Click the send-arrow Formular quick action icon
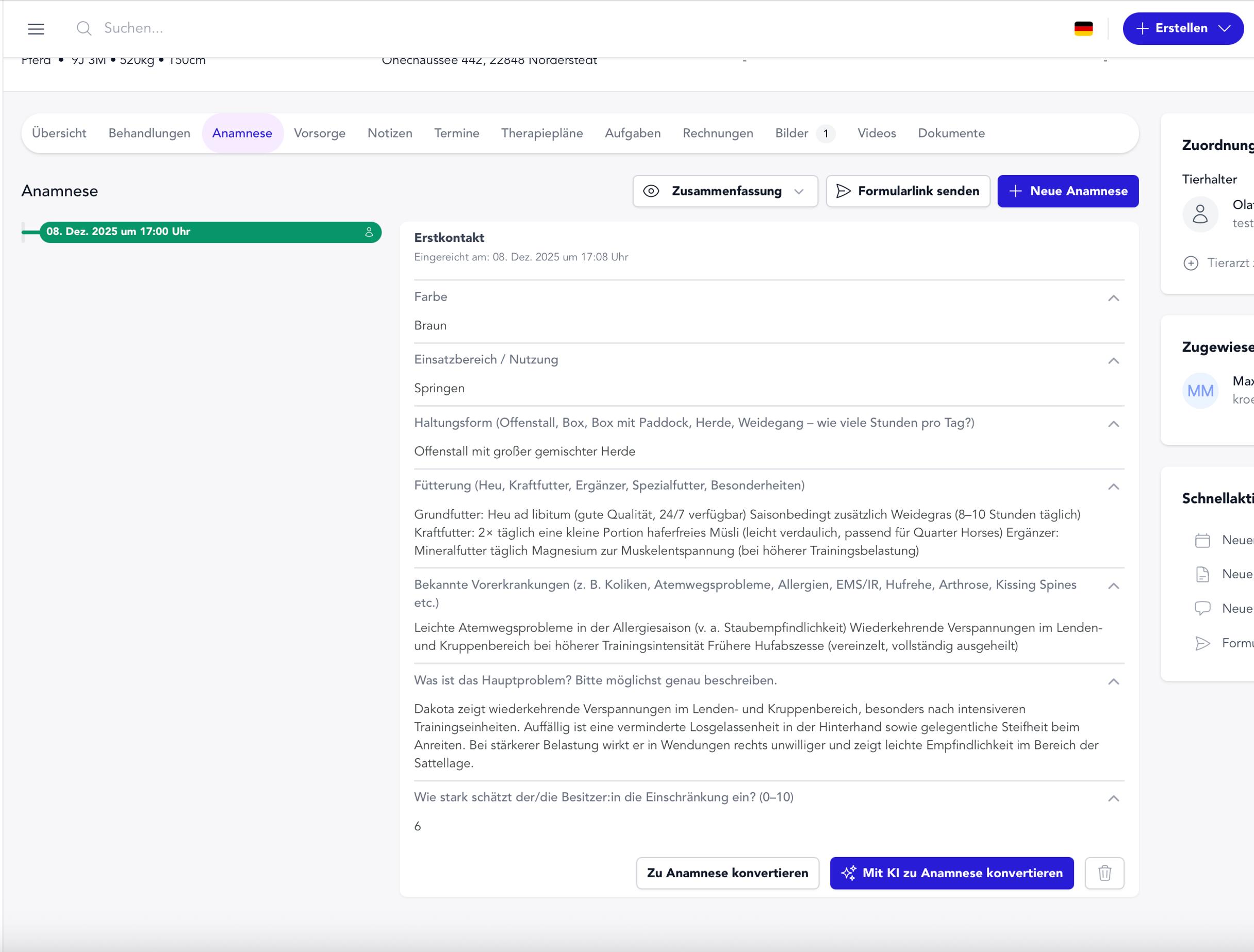The width and height of the screenshot is (1254, 952). [x=1202, y=643]
